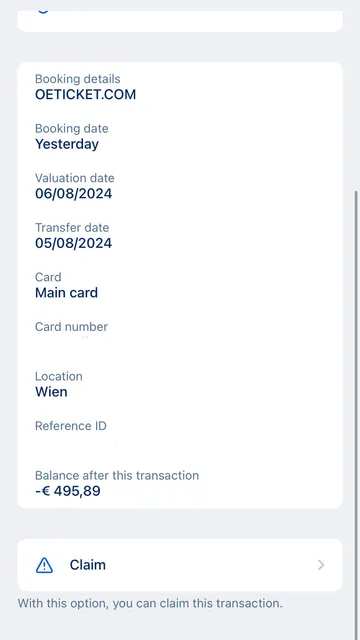This screenshot has width=360, height=640.
Task: Tap the OETICKET.COM booking details text
Action: [x=85, y=95]
